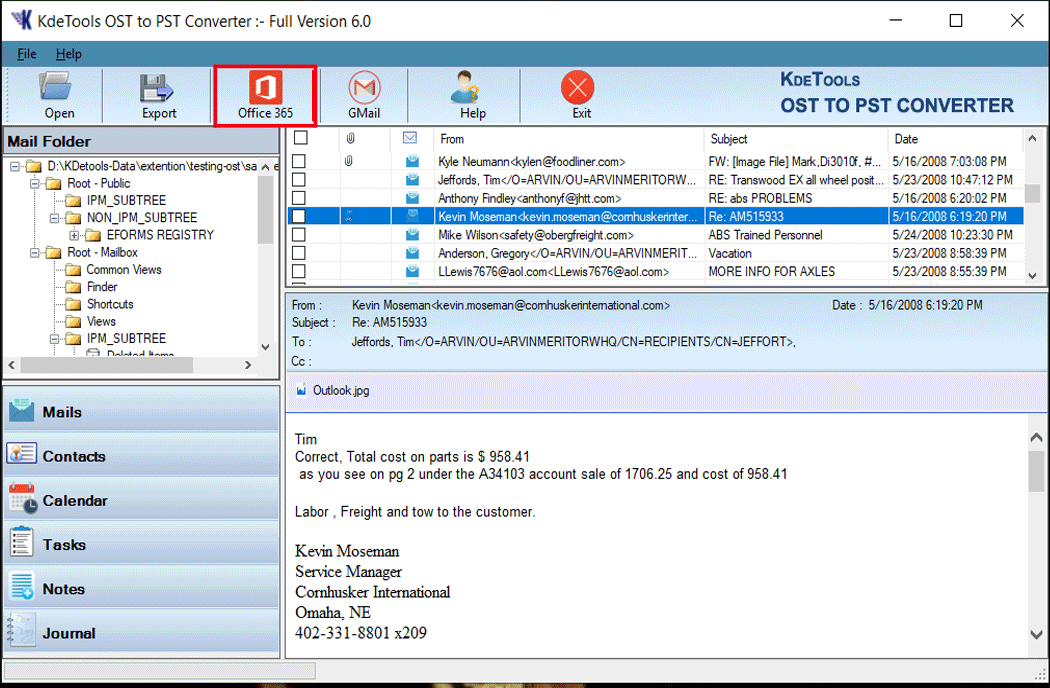Open the Outlook.jpg attachment link
1050x688 pixels.
pos(341,391)
